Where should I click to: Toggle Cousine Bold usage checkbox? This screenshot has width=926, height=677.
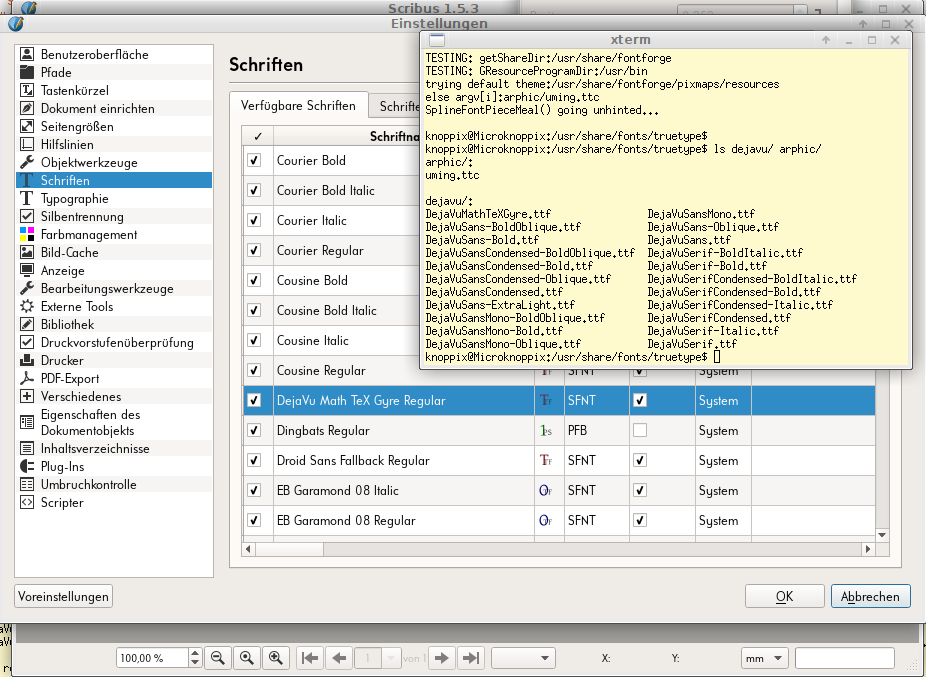254,280
